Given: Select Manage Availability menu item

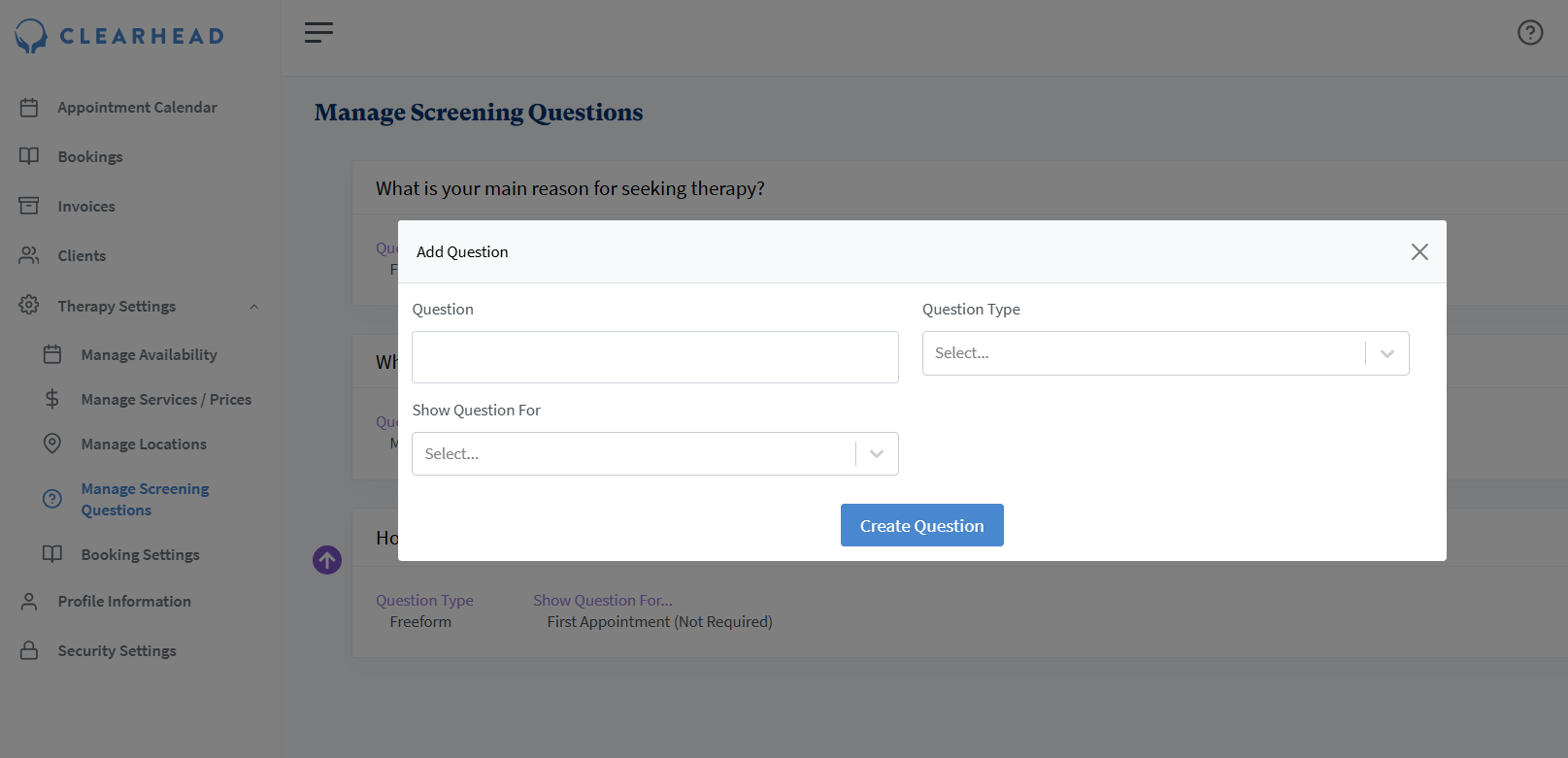Looking at the screenshot, I should (x=149, y=355).
